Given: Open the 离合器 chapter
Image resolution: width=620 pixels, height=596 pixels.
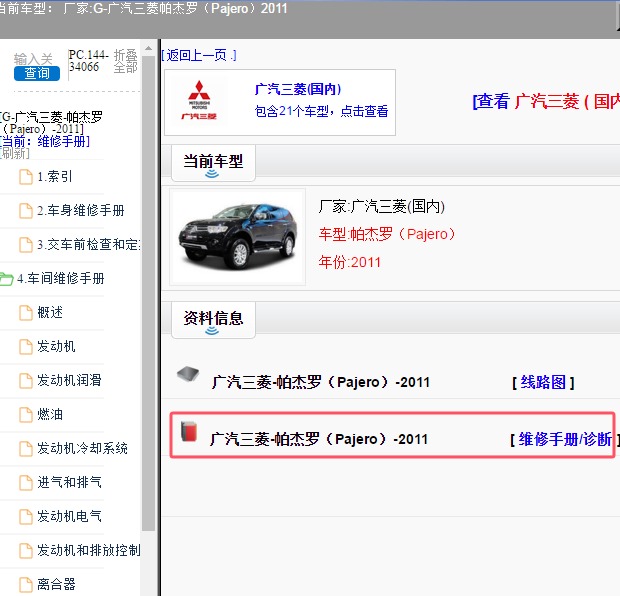Looking at the screenshot, I should coord(56,584).
